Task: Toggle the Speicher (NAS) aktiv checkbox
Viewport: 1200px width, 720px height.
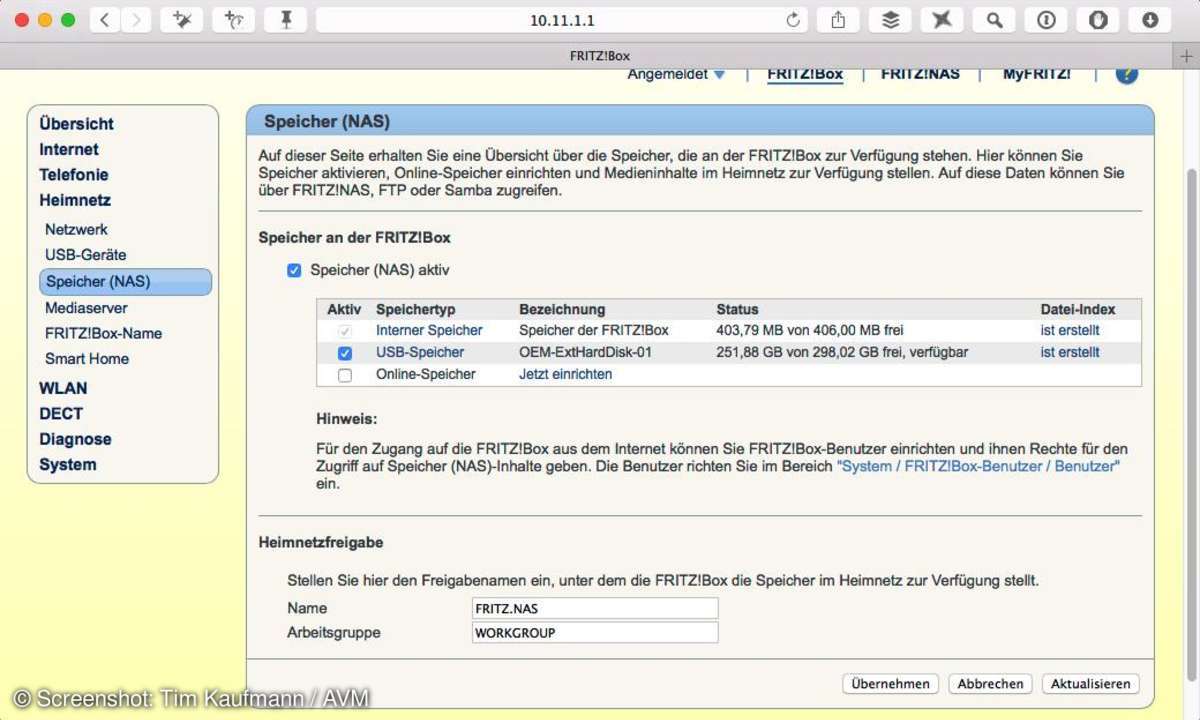Action: (294, 271)
